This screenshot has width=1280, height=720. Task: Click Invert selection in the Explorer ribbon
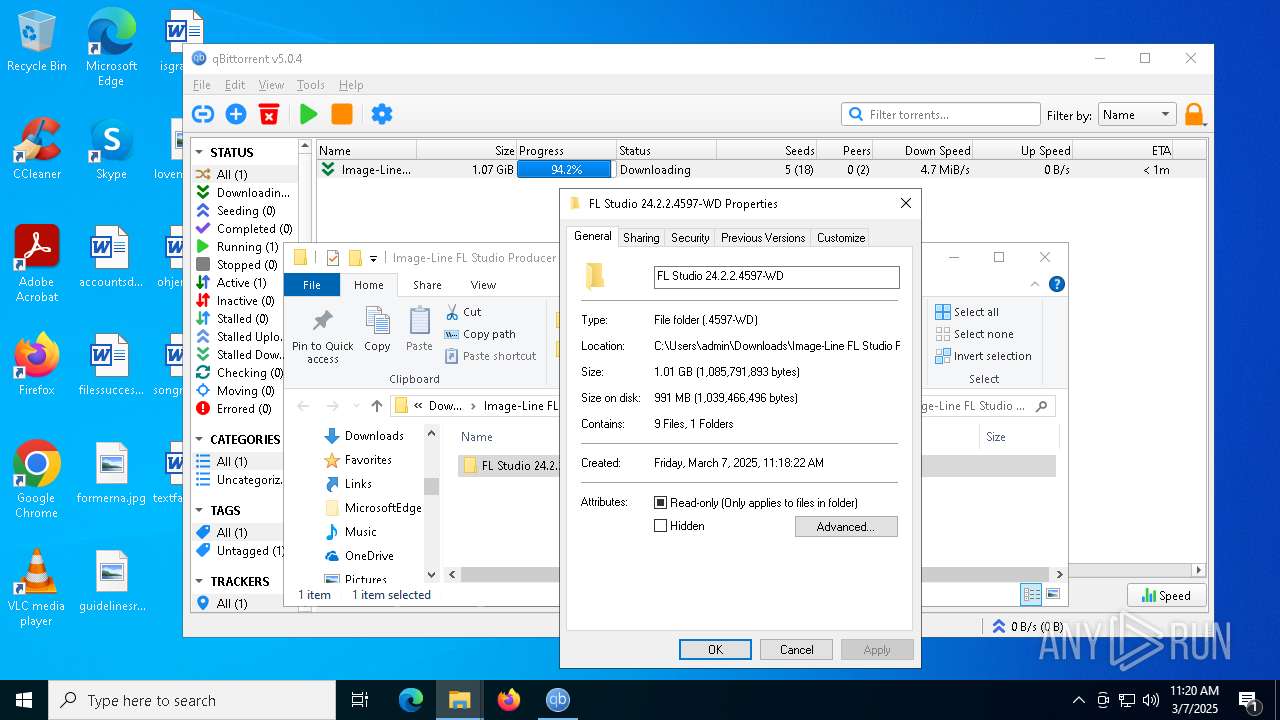[983, 356]
